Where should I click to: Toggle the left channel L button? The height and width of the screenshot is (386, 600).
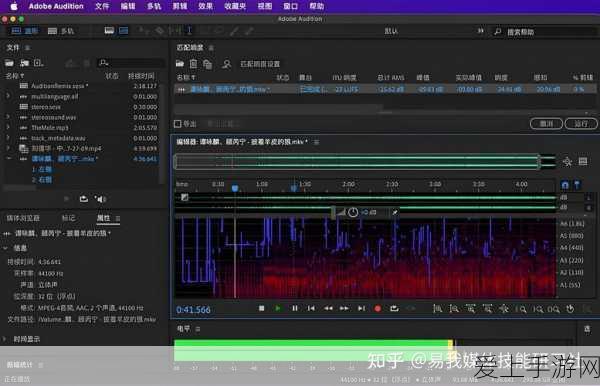[589, 197]
